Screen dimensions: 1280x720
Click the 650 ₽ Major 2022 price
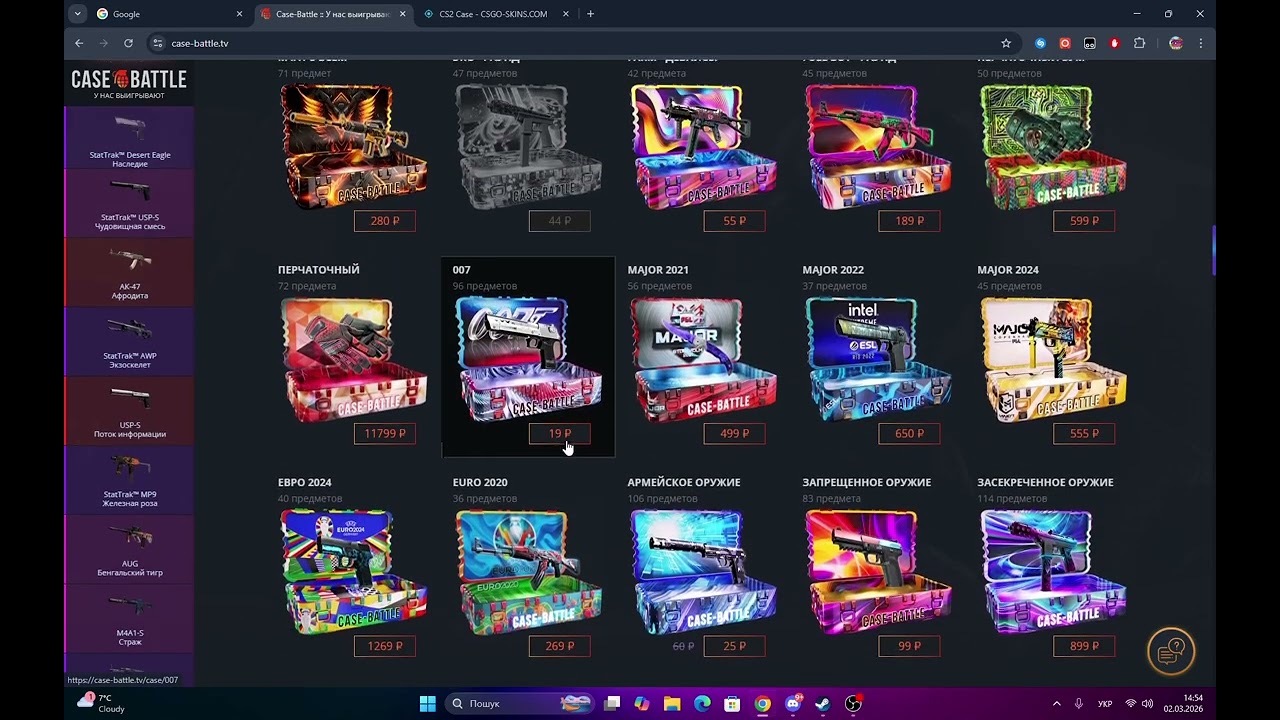point(909,433)
